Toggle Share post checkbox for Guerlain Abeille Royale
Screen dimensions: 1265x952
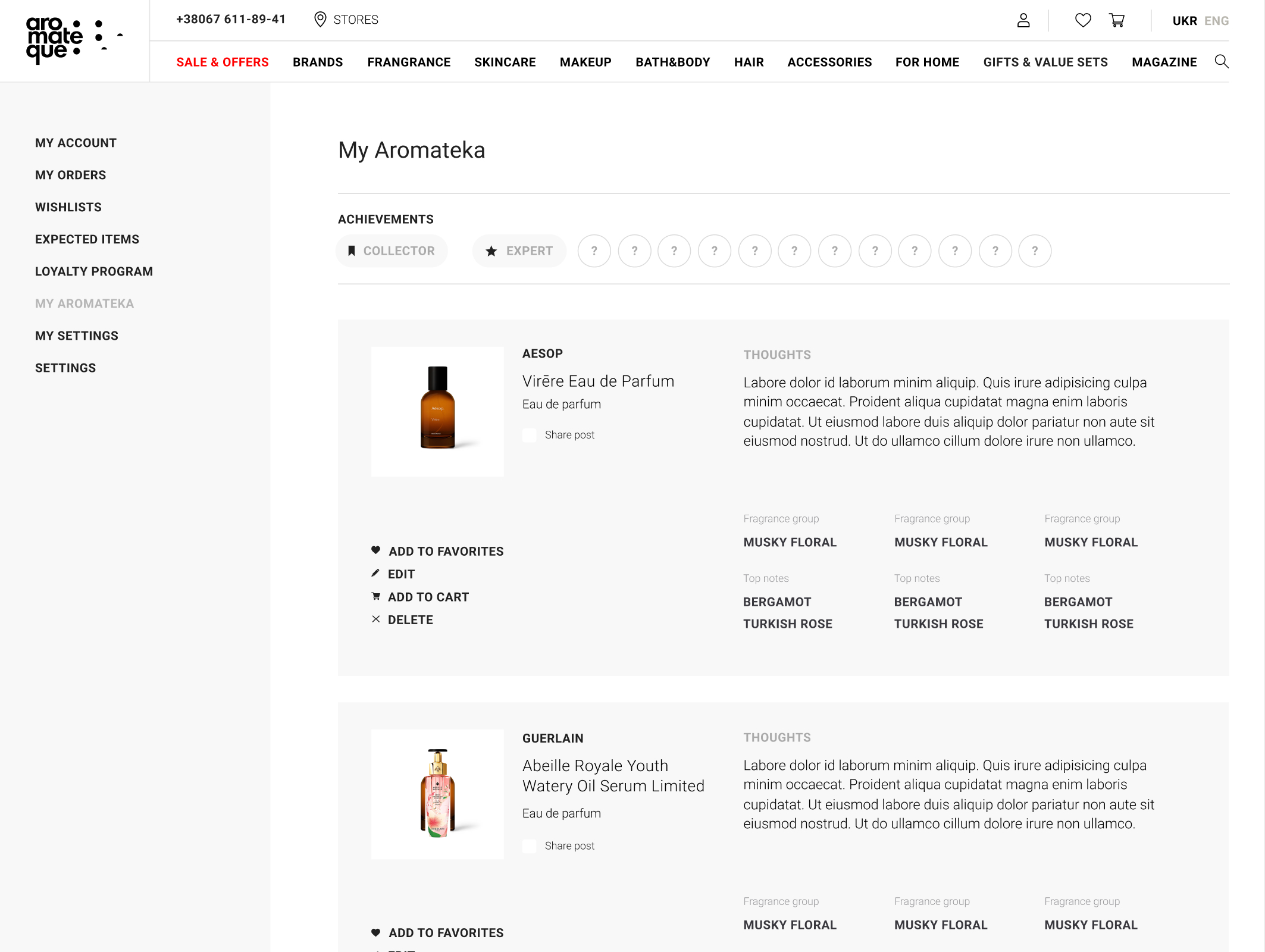click(529, 846)
